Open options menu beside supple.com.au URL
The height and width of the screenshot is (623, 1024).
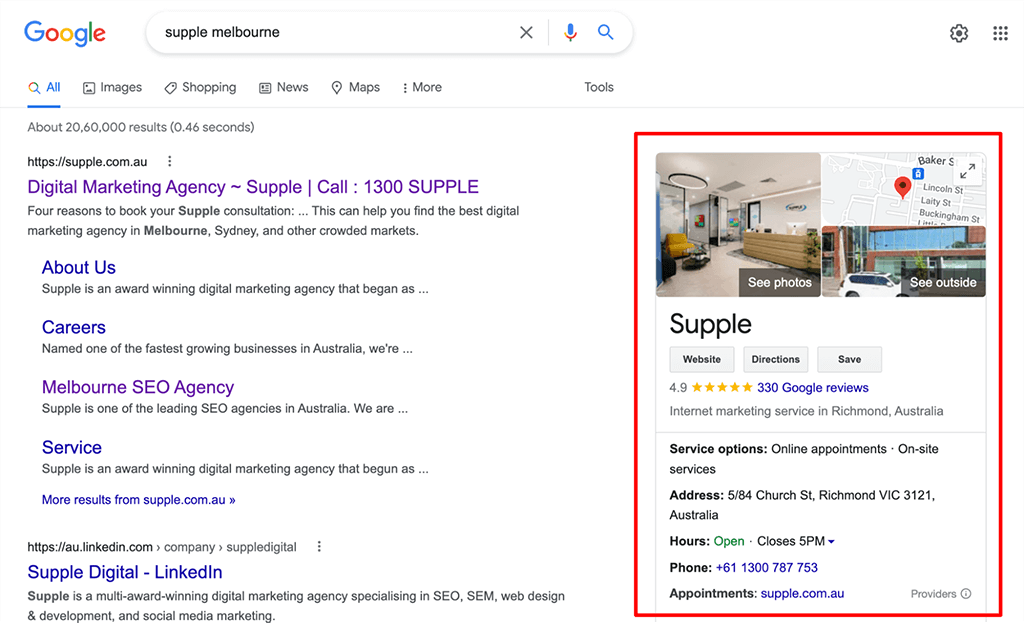[x=170, y=161]
